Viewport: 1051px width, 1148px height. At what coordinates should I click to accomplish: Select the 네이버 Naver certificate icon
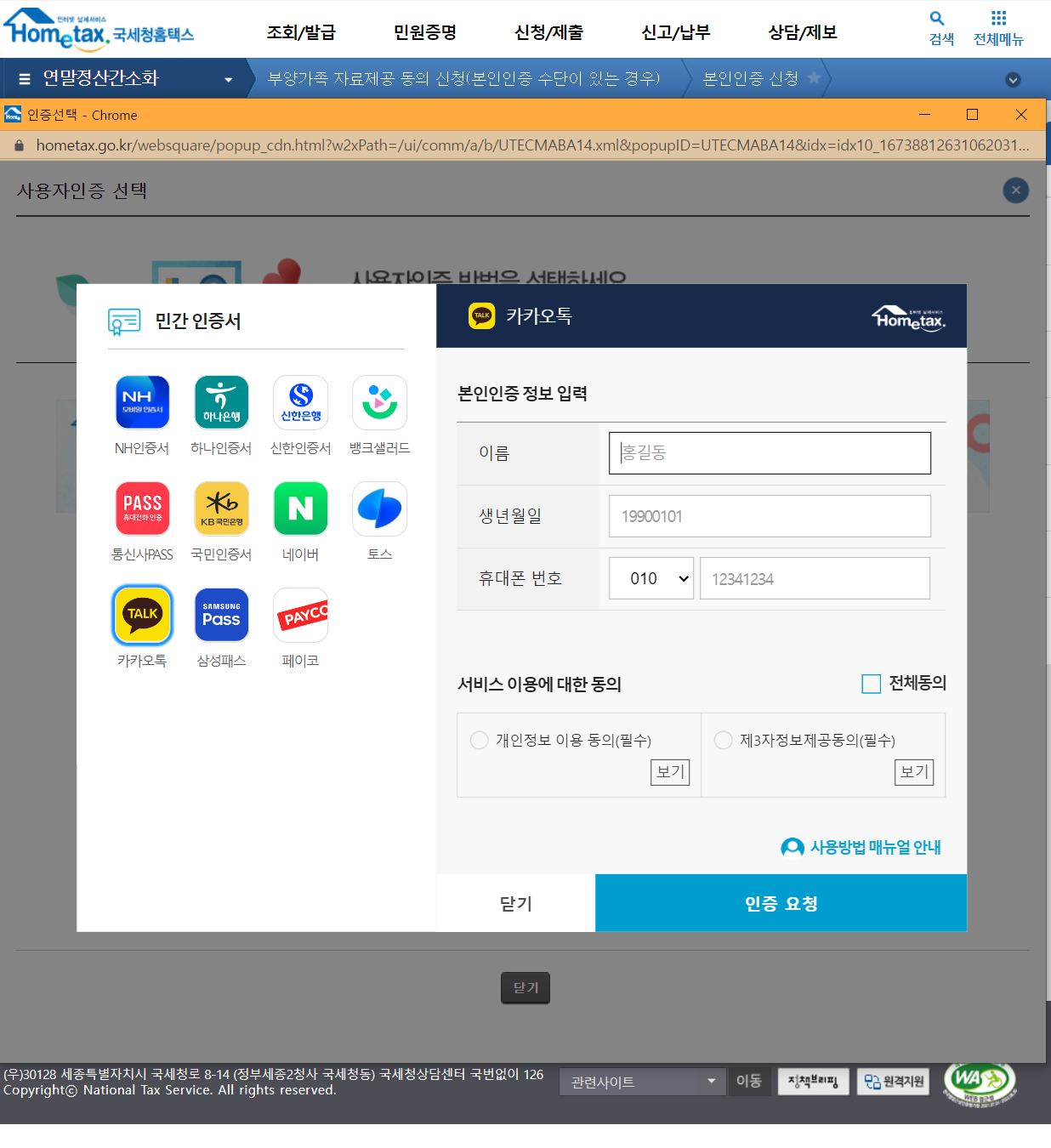300,509
